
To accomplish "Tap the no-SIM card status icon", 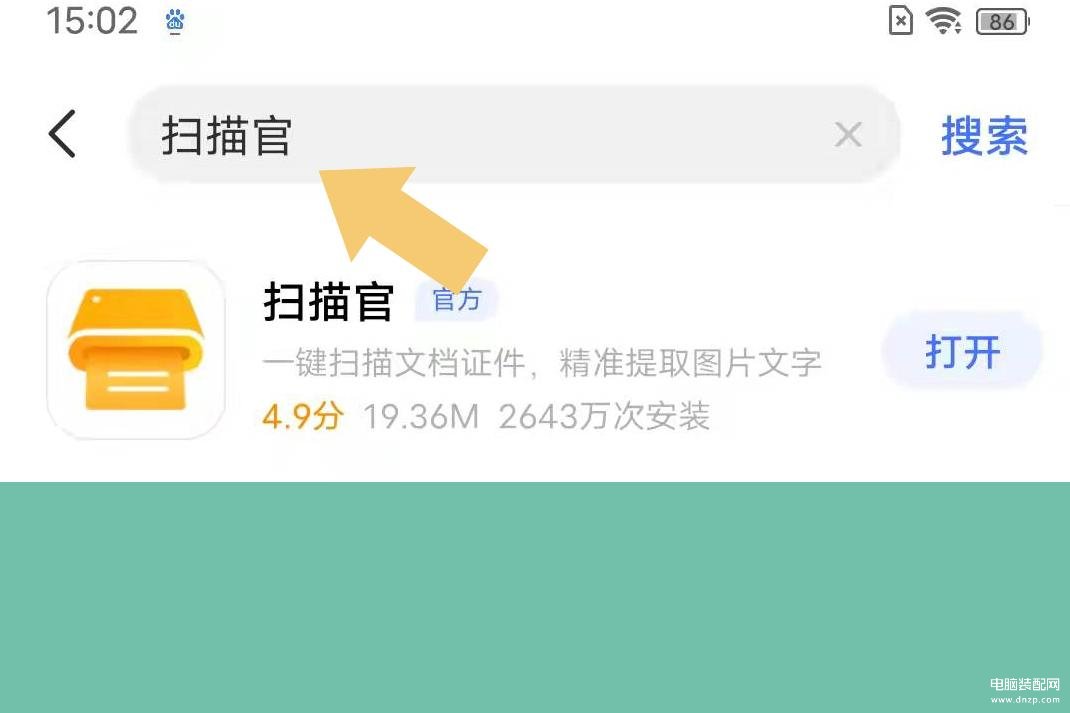I will [901, 20].
